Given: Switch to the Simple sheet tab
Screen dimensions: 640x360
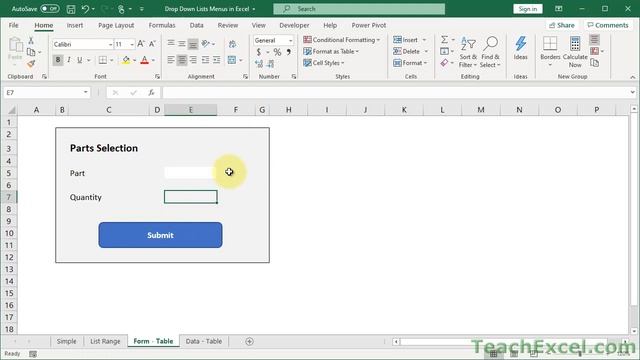Looking at the screenshot, I should point(67,341).
